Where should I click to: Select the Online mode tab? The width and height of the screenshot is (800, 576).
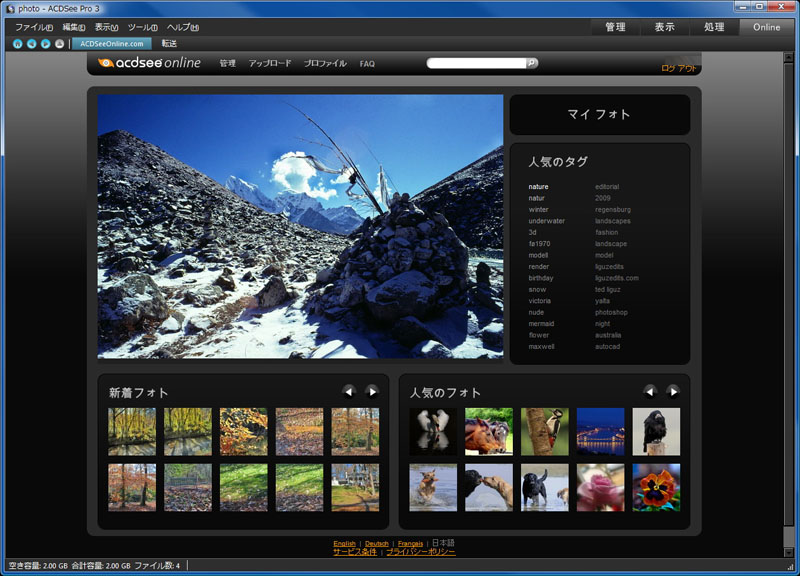(x=767, y=27)
